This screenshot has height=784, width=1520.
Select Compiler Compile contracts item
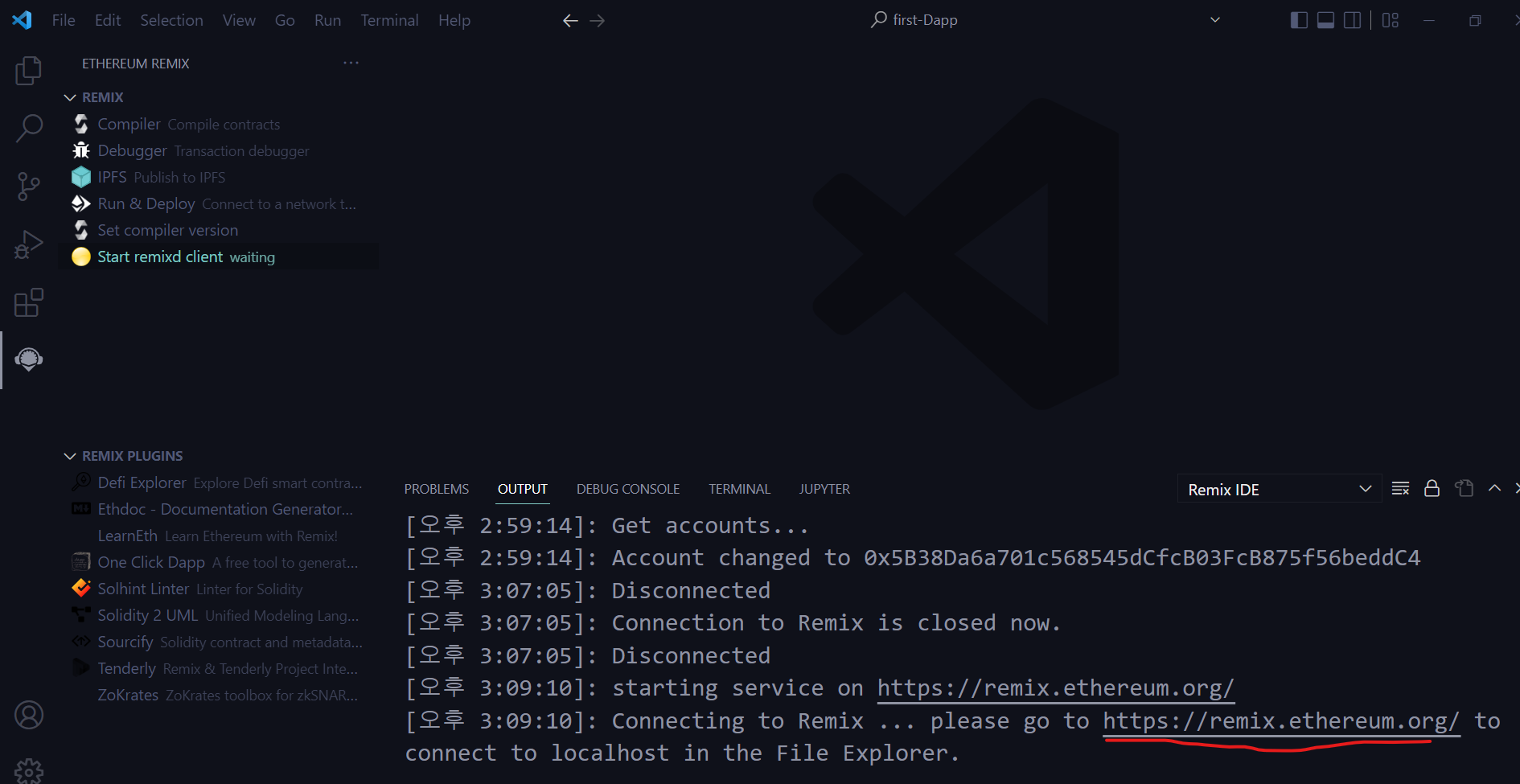point(218,124)
